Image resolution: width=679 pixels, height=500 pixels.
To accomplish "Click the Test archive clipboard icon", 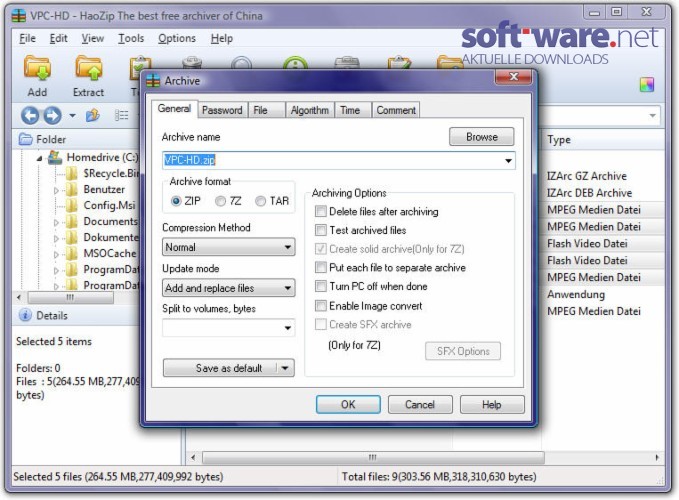I will coord(138,68).
